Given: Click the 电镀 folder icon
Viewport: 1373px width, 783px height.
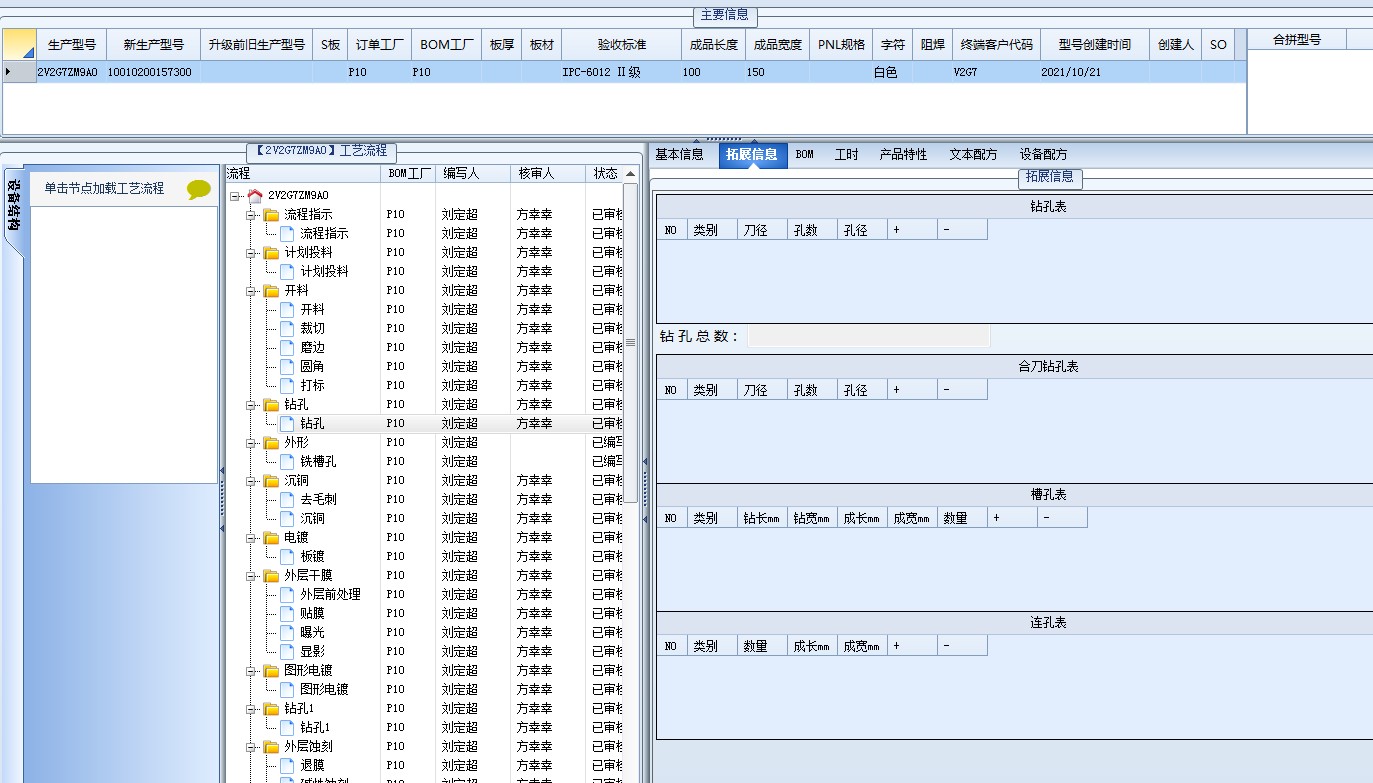Looking at the screenshot, I should click(x=271, y=537).
